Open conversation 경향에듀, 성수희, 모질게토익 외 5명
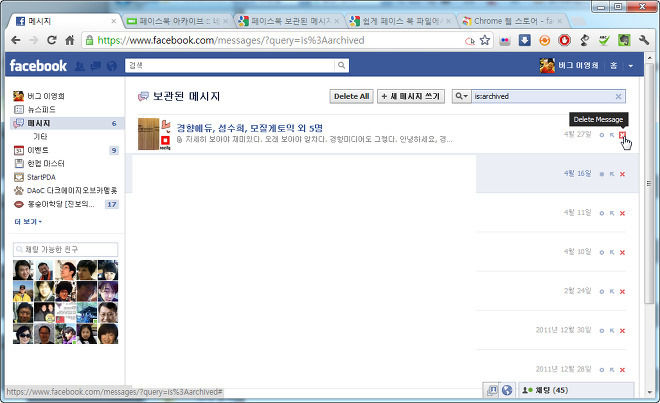Screen dimensions: 660x403 click(x=249, y=128)
